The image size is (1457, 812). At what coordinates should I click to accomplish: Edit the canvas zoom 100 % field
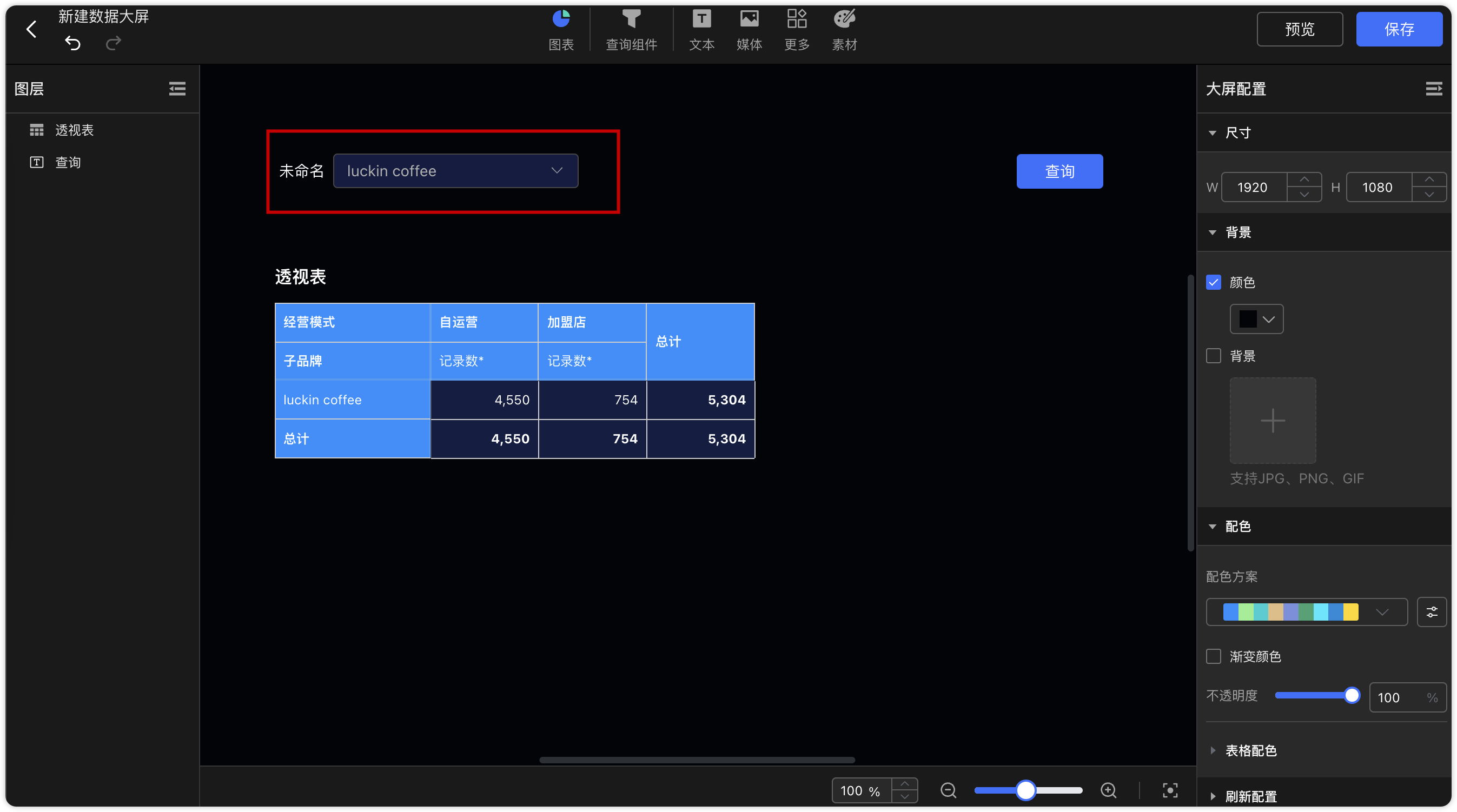pyautogui.click(x=862, y=790)
